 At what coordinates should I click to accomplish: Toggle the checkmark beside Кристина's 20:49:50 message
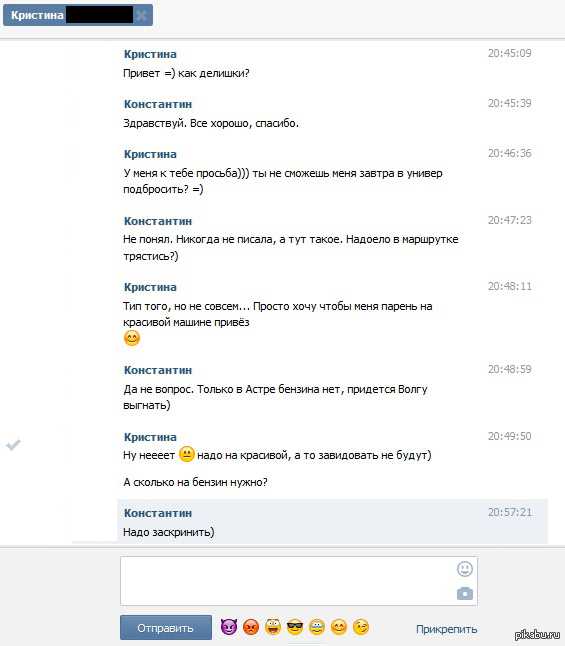click(13, 444)
